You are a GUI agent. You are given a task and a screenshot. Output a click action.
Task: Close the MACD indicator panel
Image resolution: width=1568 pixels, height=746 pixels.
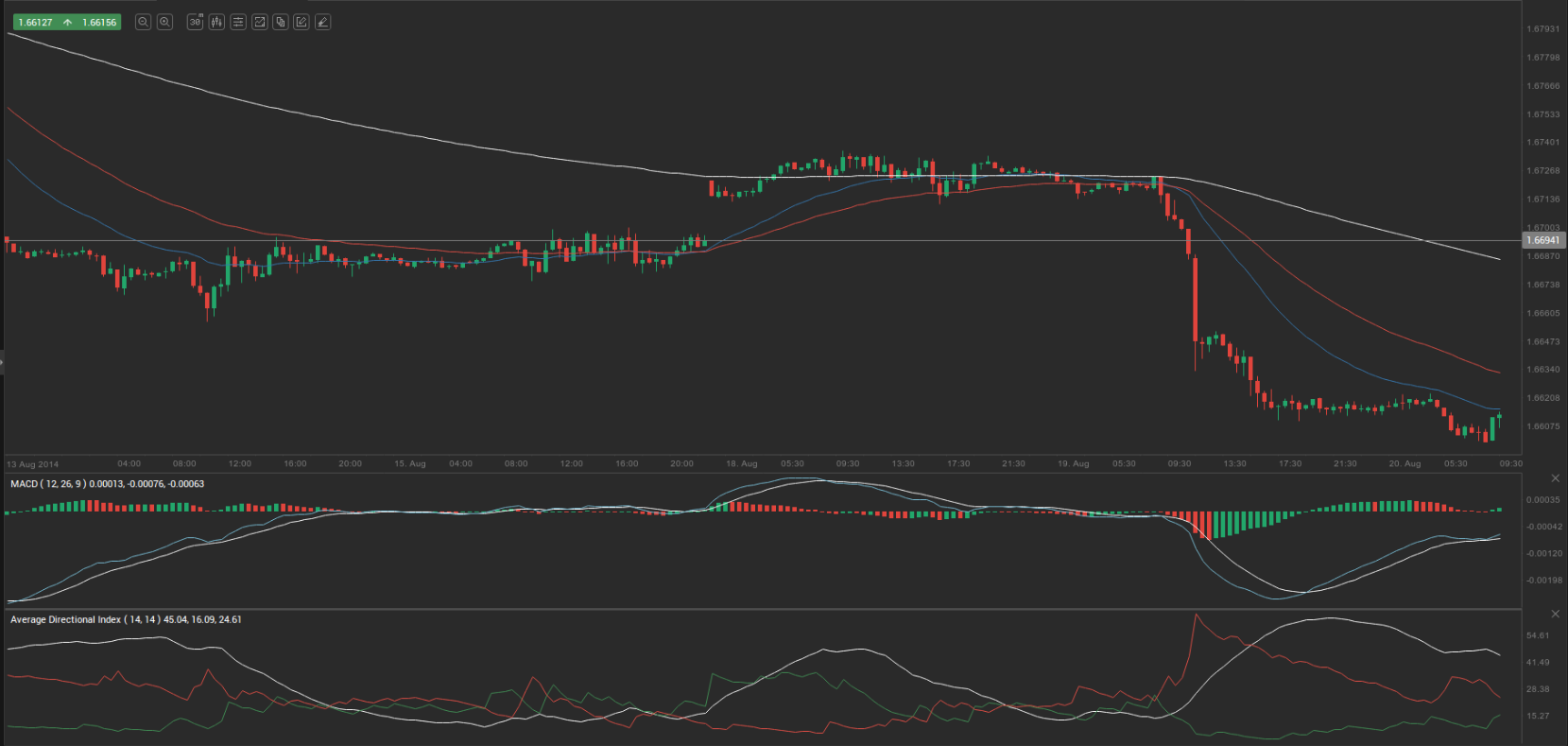[x=1555, y=478]
